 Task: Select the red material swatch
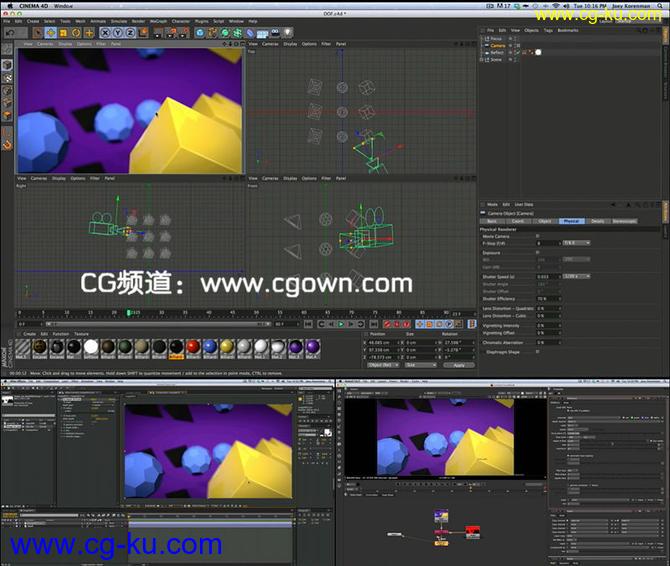(x=193, y=347)
